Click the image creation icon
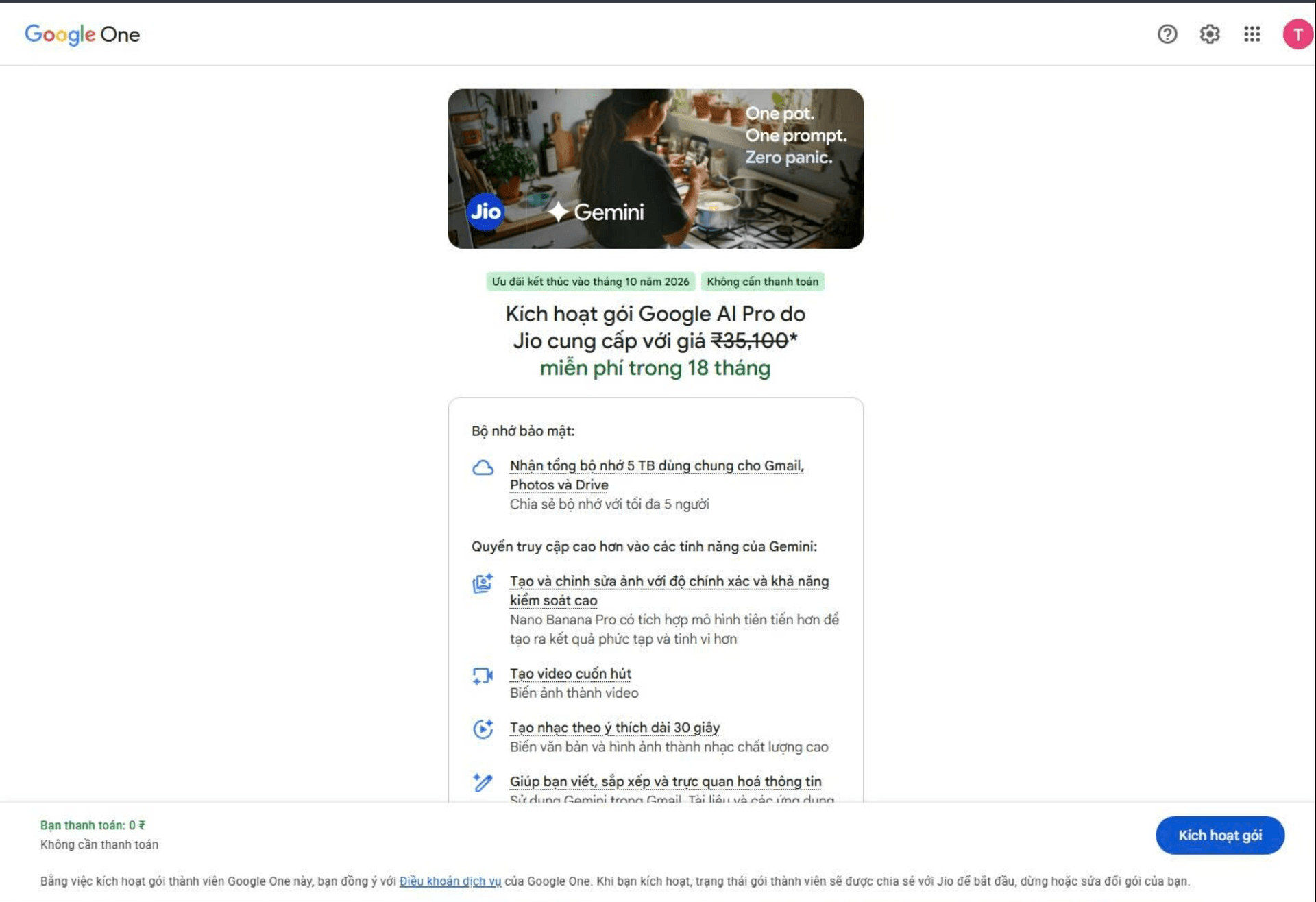Viewport: 1316px width, 902px height. [x=483, y=583]
